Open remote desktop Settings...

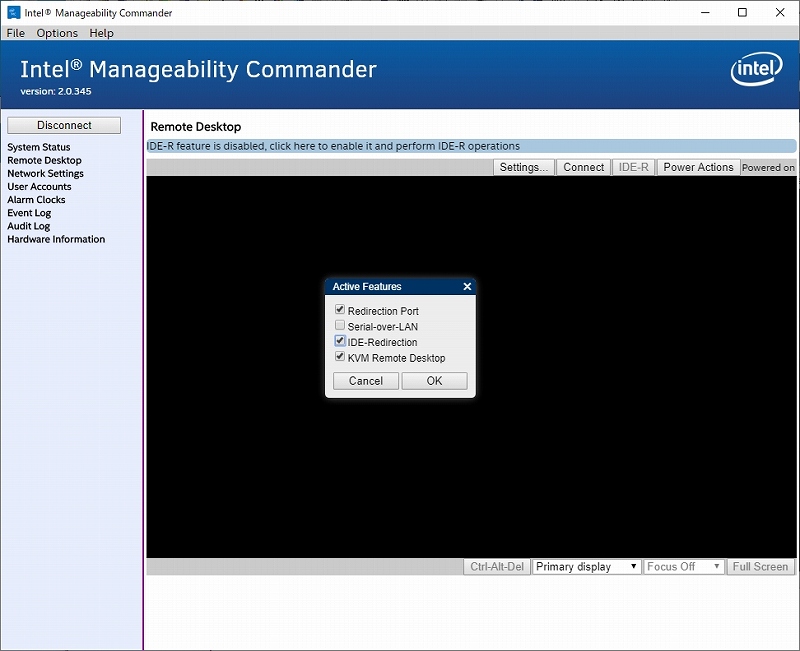point(523,167)
